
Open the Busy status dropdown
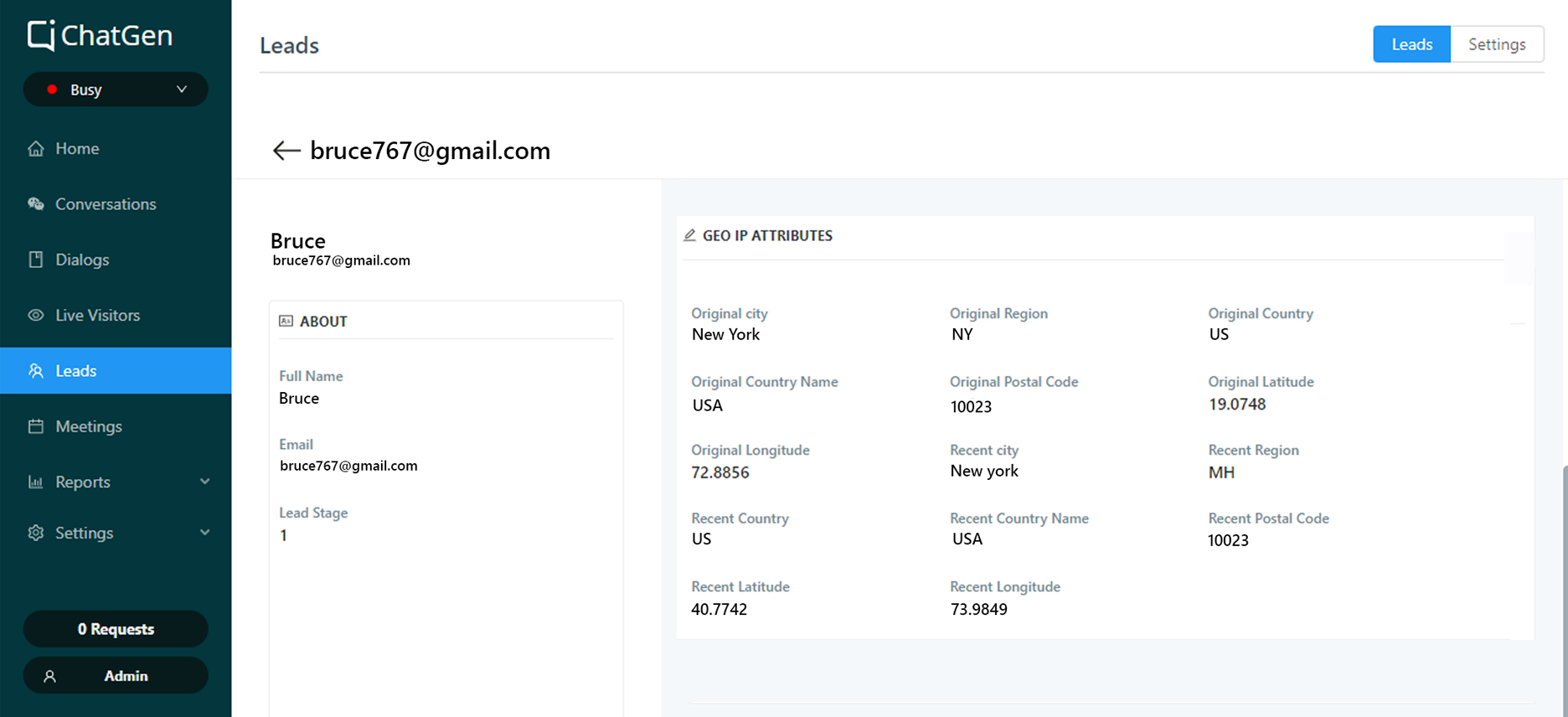[116, 90]
